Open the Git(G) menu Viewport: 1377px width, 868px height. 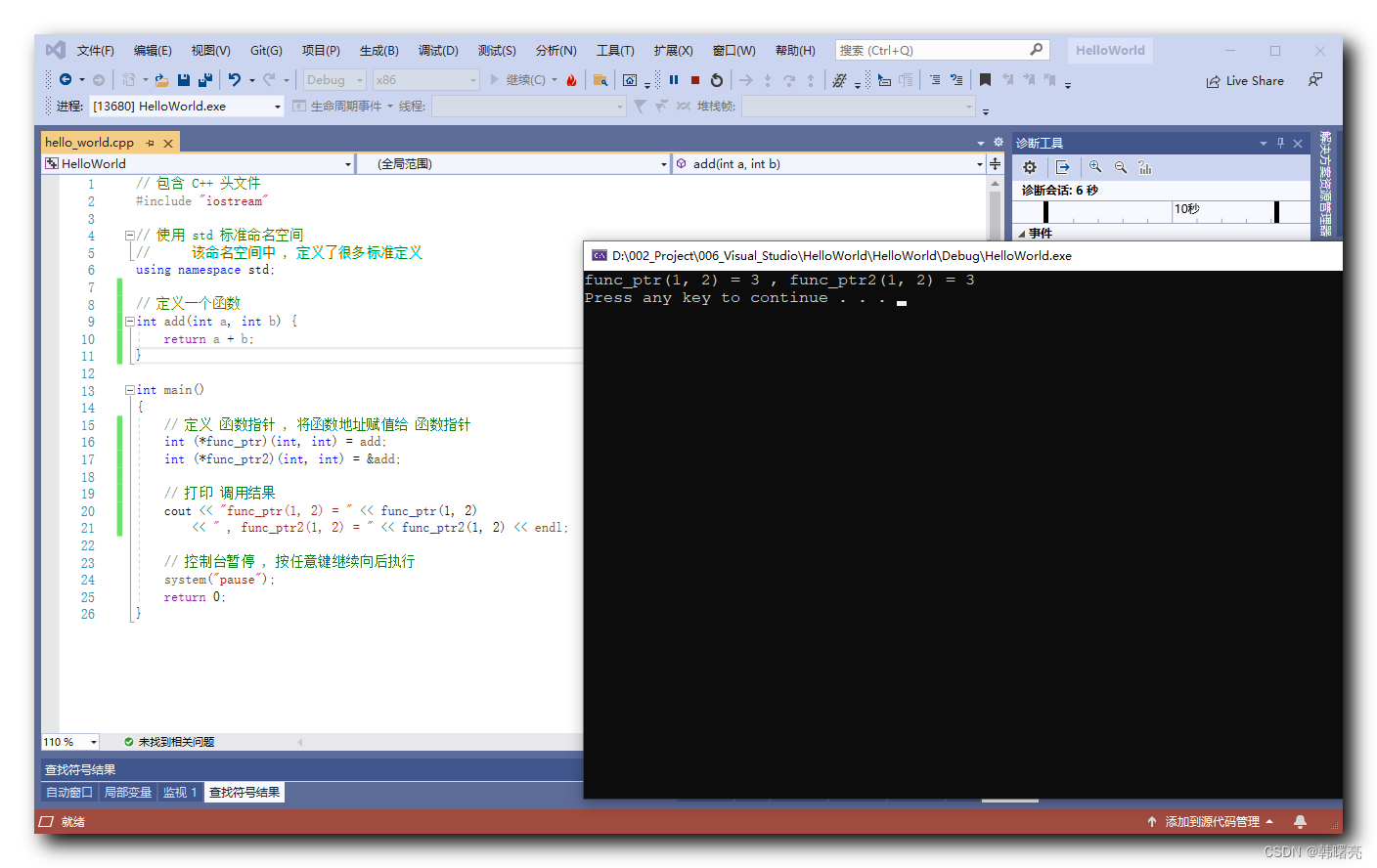tap(266, 50)
